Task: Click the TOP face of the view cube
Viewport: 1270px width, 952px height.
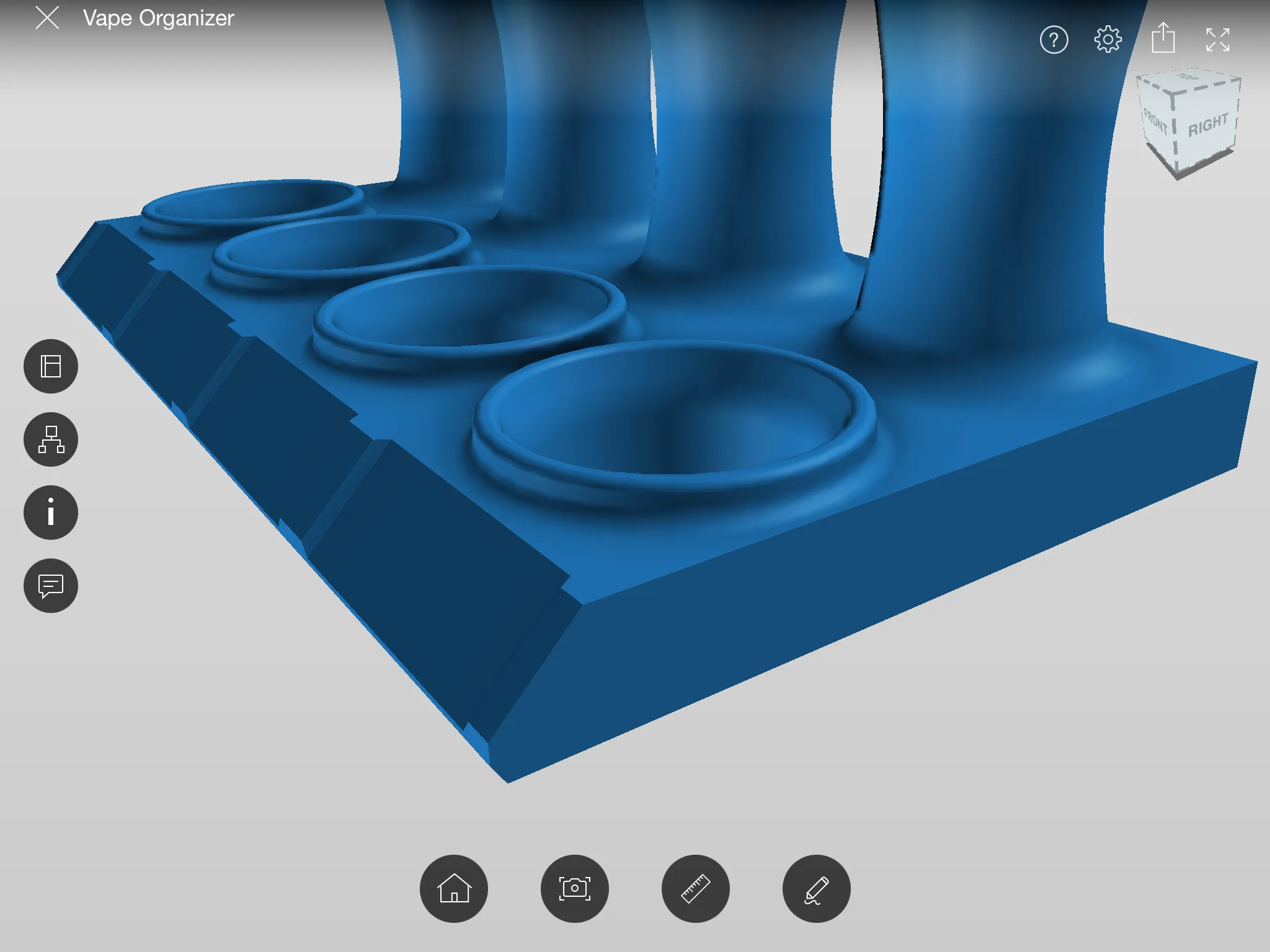Action: [x=1188, y=80]
